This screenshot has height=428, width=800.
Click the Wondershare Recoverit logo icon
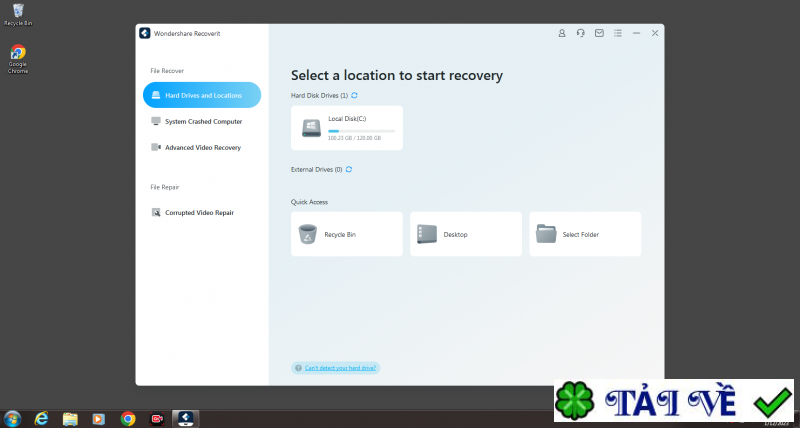(145, 33)
